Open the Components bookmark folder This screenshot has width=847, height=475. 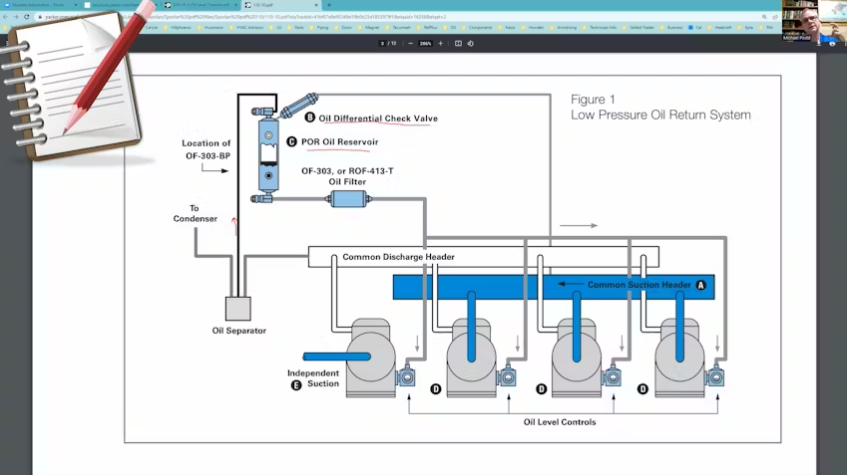tap(477, 28)
